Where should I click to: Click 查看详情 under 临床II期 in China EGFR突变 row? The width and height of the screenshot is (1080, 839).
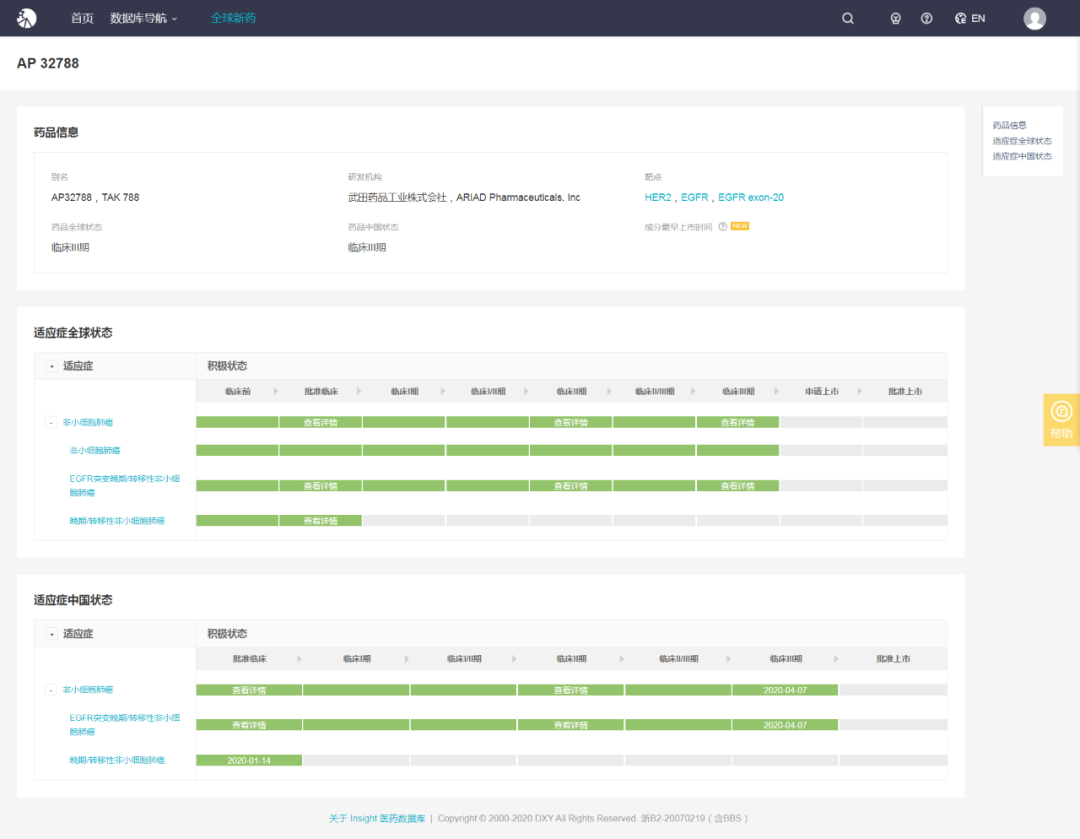(571, 725)
